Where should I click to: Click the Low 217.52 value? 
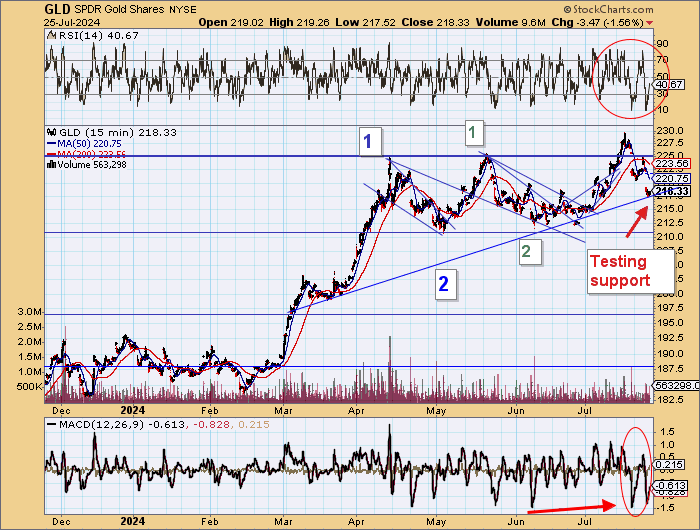click(366, 22)
